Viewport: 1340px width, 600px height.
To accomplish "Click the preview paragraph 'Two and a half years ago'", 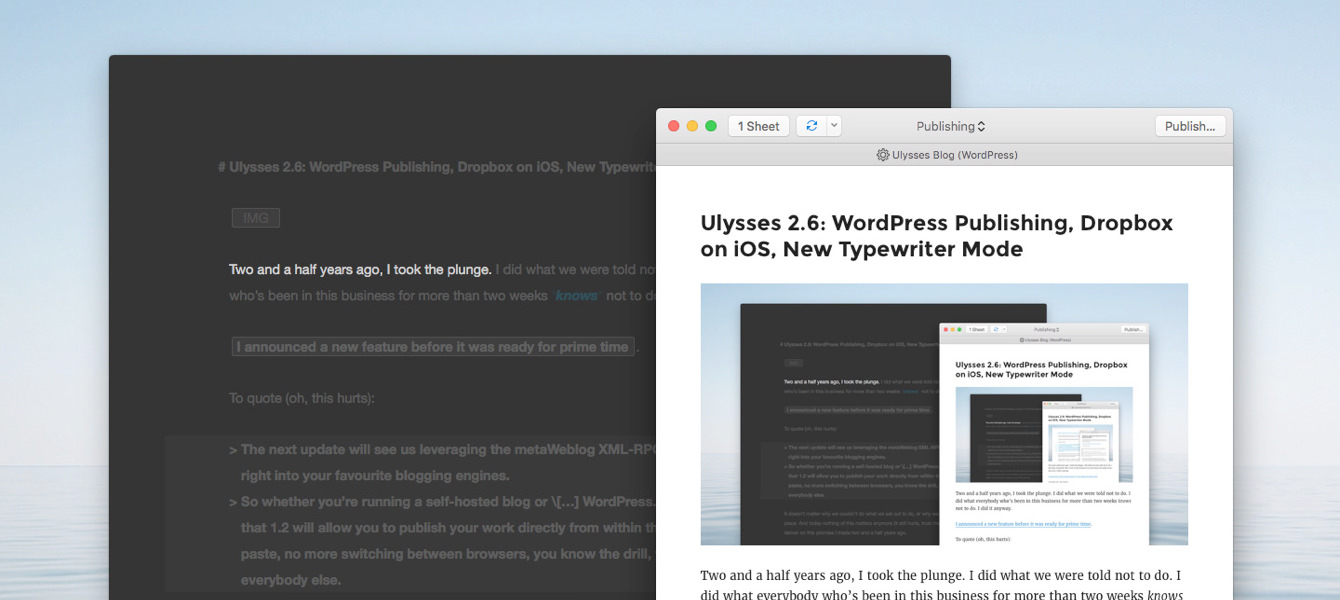I will click(x=942, y=586).
